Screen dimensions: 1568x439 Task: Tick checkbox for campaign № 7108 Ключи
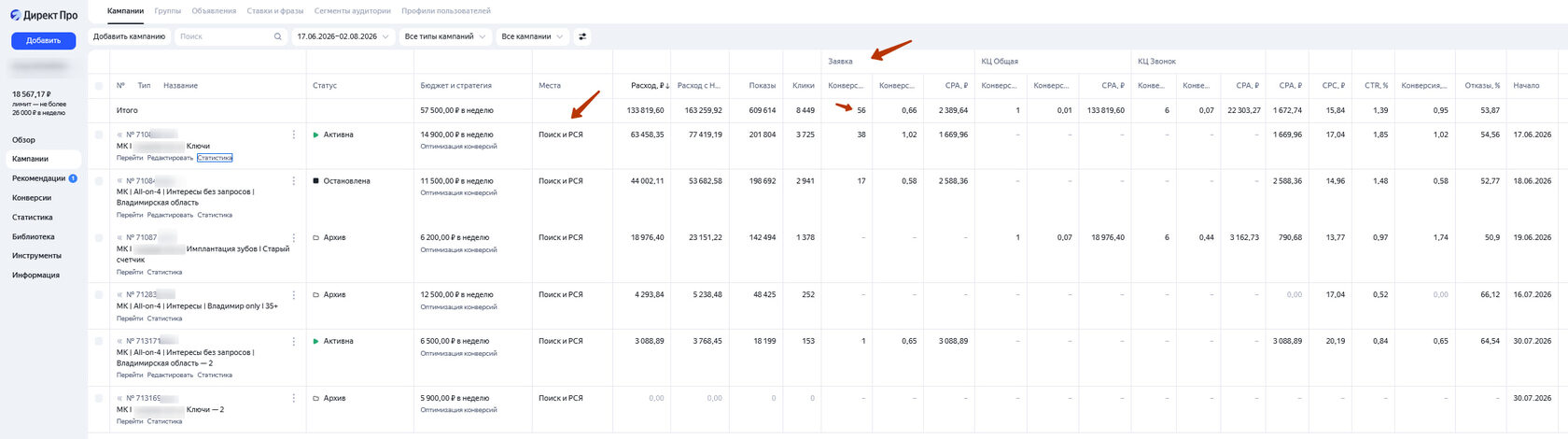pos(99,135)
